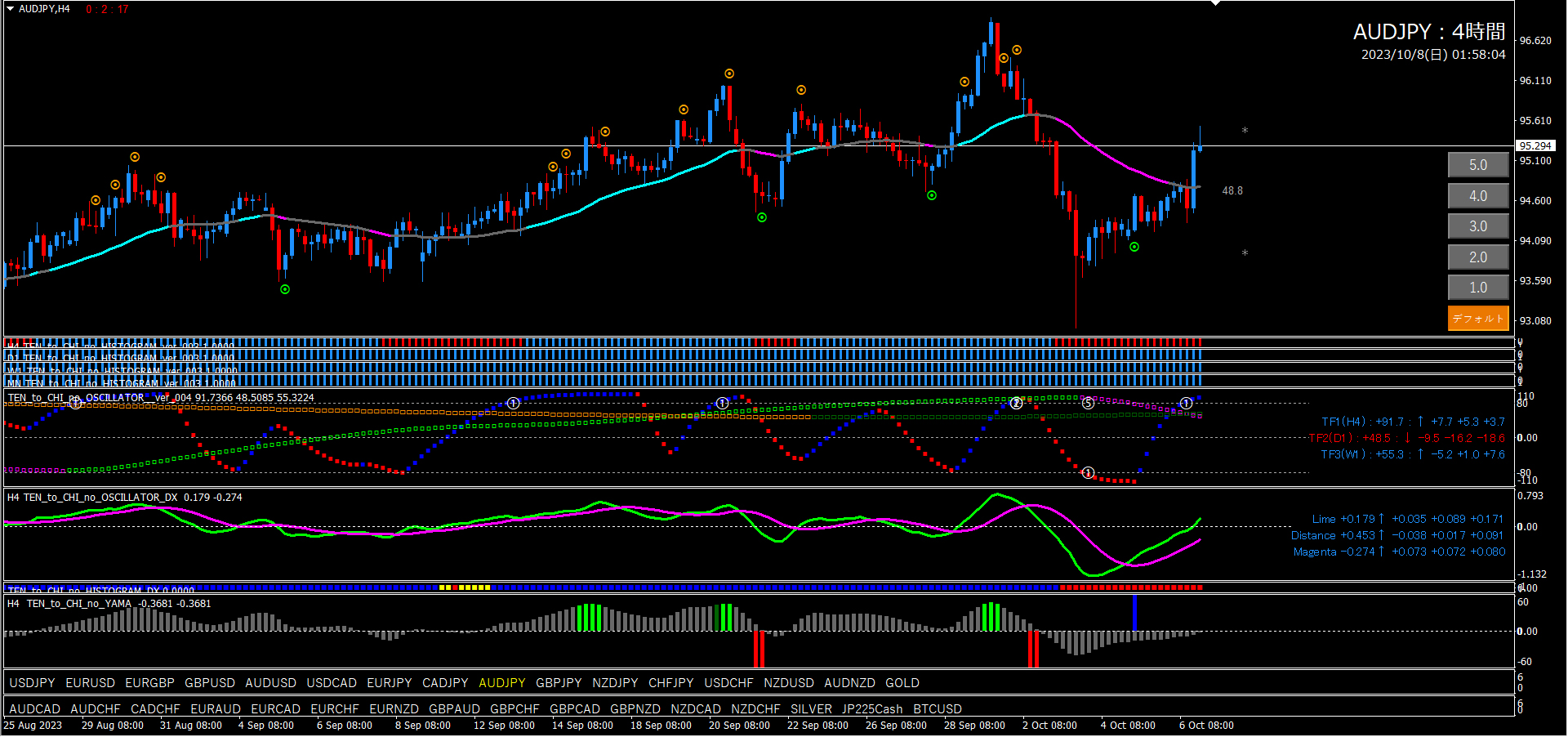1568x737 pixels.
Task: Switch chart to EURNZD
Action: coord(394,709)
